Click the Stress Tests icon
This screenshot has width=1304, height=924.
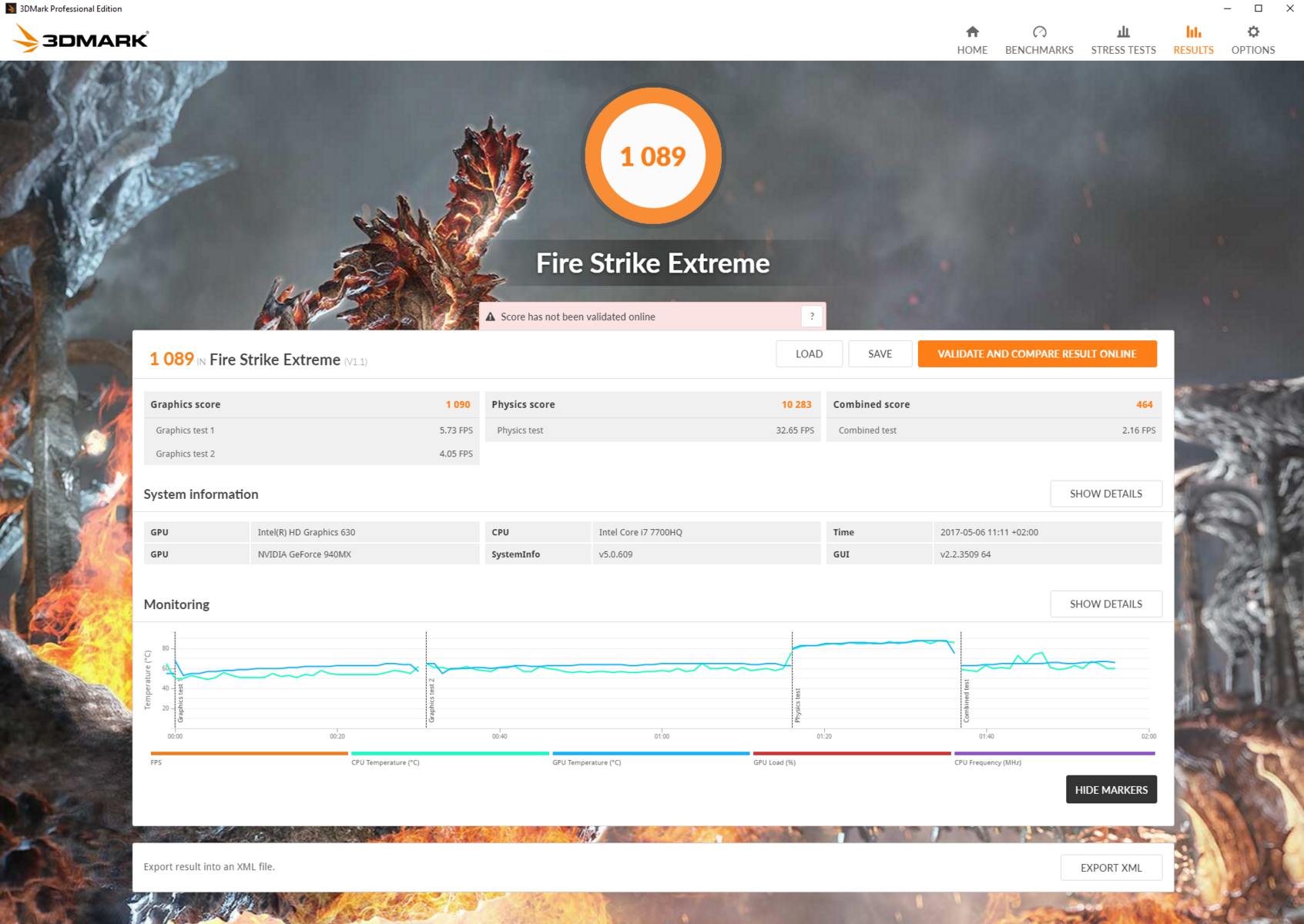[1123, 32]
